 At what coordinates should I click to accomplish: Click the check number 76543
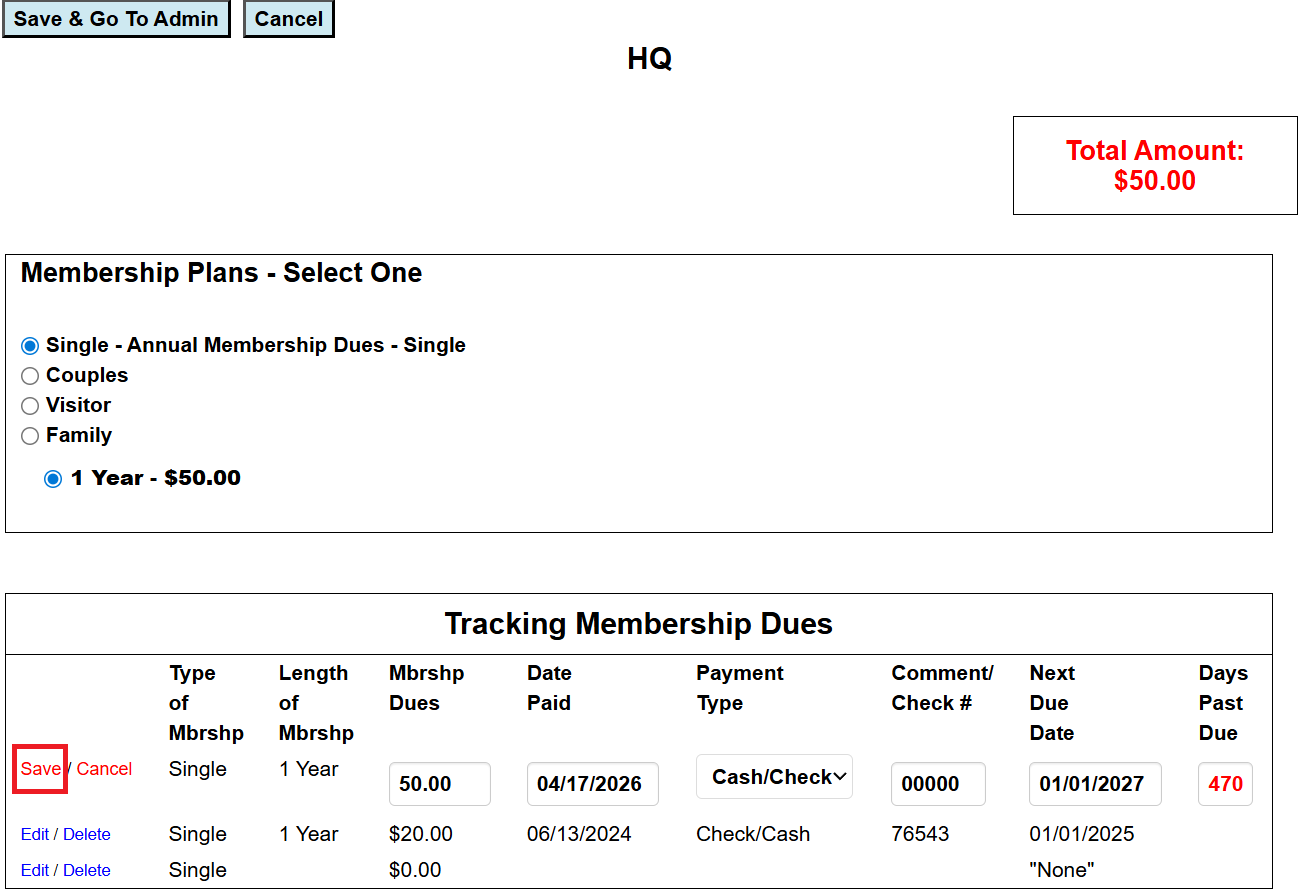920,834
